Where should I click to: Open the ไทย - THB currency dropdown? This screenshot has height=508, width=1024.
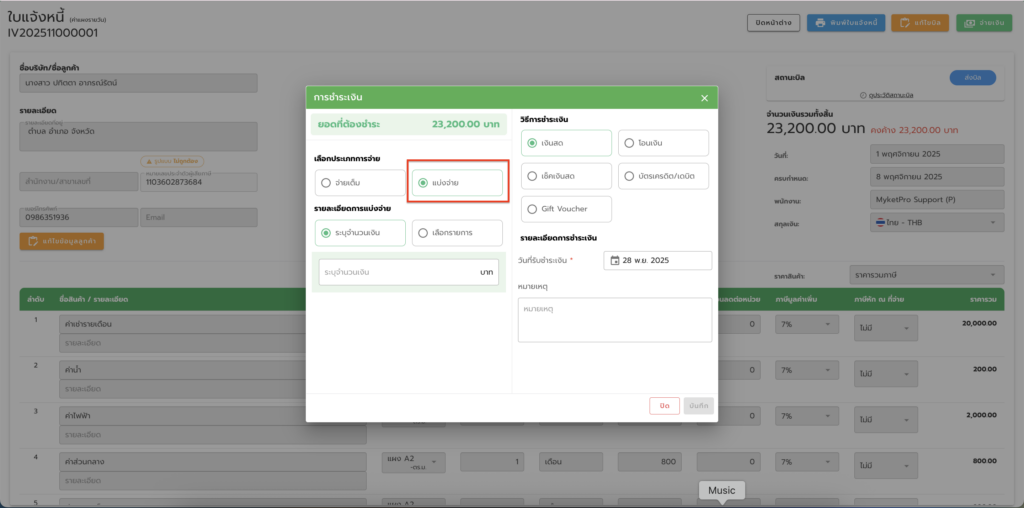tap(934, 223)
